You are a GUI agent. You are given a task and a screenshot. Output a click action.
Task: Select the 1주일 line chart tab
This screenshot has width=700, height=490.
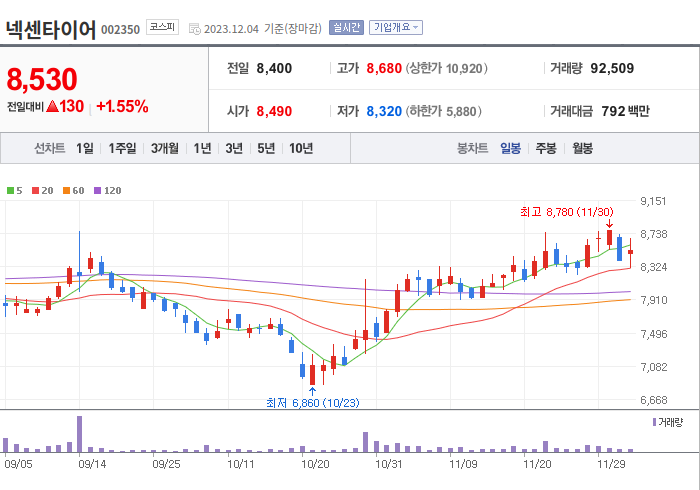coord(122,148)
